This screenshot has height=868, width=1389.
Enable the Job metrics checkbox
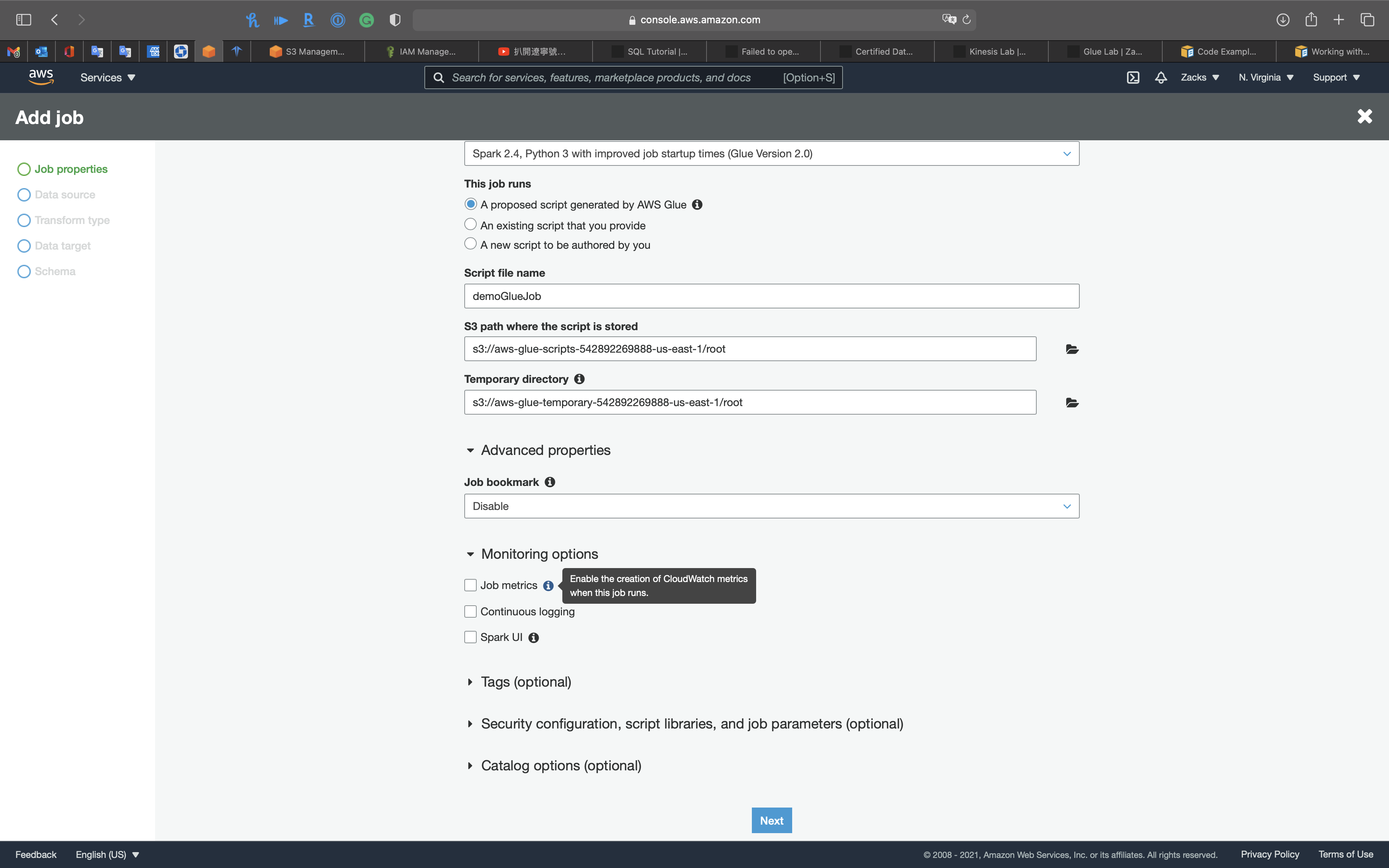(470, 585)
